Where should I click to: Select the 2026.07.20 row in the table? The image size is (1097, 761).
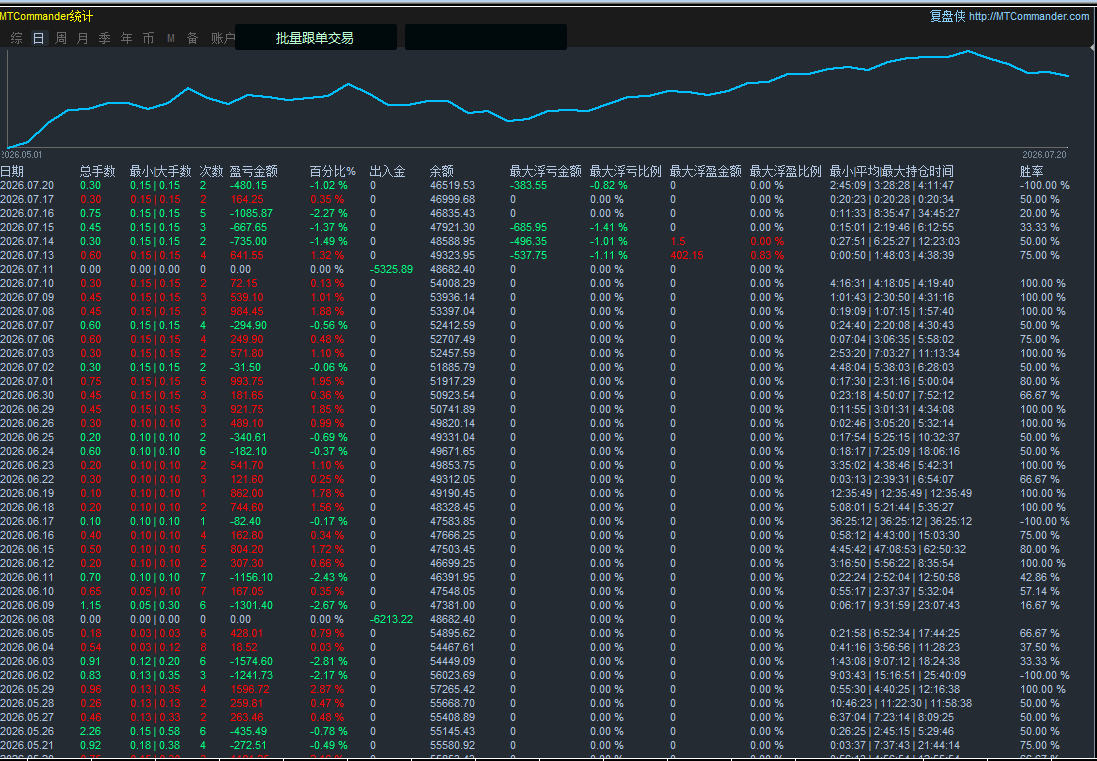pyautogui.click(x=535, y=185)
